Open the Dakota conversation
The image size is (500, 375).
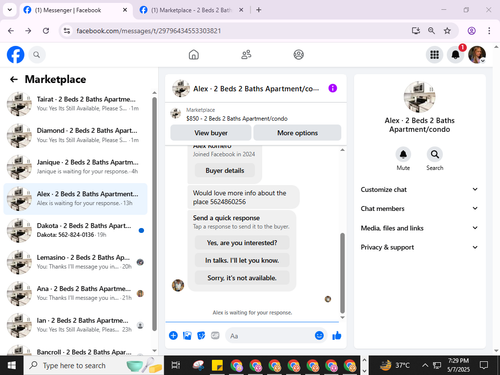click(76, 230)
